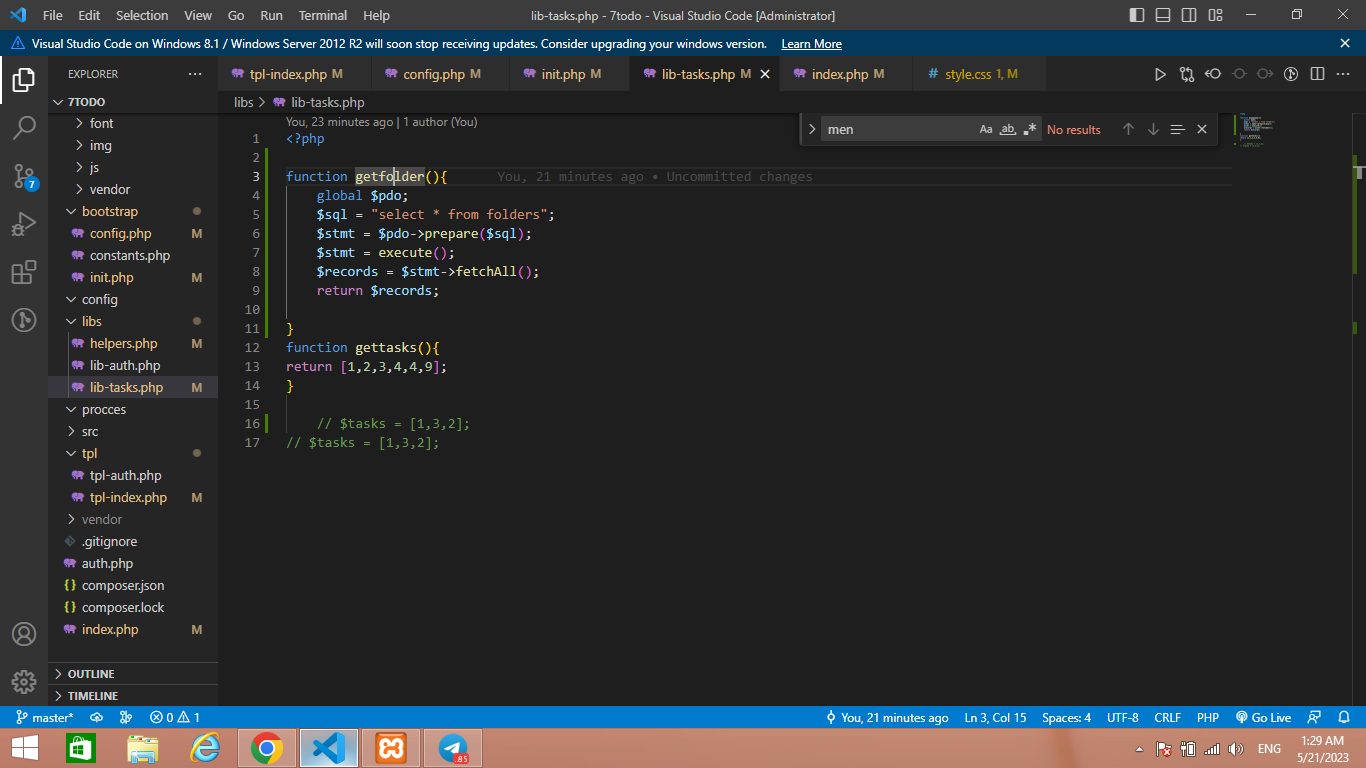Open changes with previous revision icon
Viewport: 1366px width, 768px height.
pos(1213,74)
